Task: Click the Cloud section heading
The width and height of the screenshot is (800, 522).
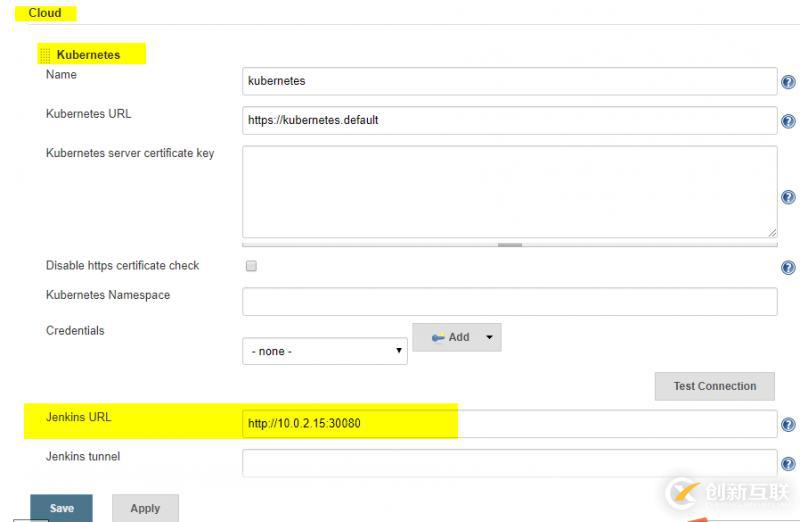Action: pyautogui.click(x=45, y=13)
